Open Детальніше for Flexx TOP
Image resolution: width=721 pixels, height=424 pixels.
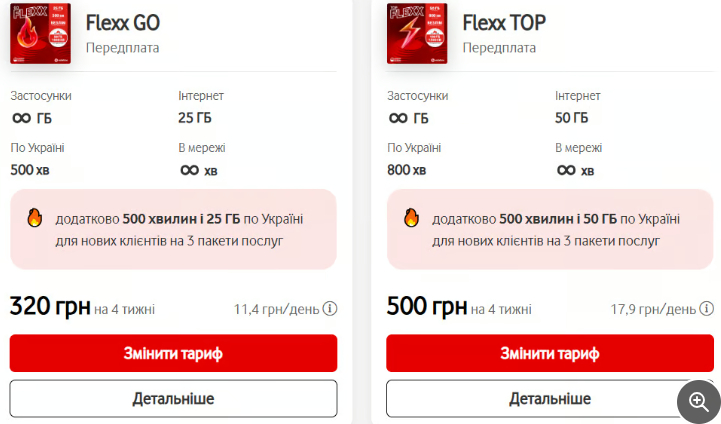pyautogui.click(x=549, y=398)
